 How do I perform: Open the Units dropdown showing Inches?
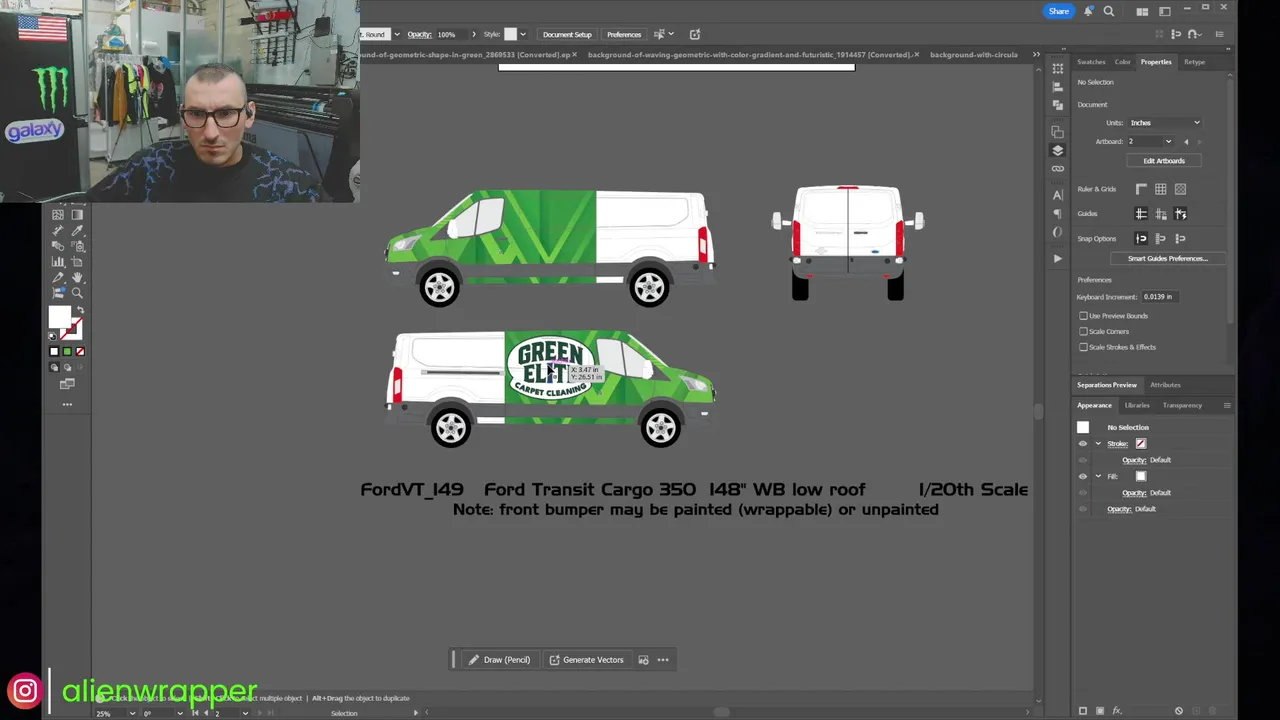click(x=1165, y=123)
